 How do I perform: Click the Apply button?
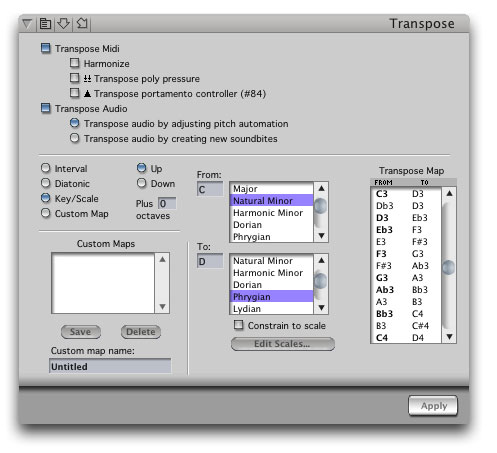pyautogui.click(x=433, y=406)
